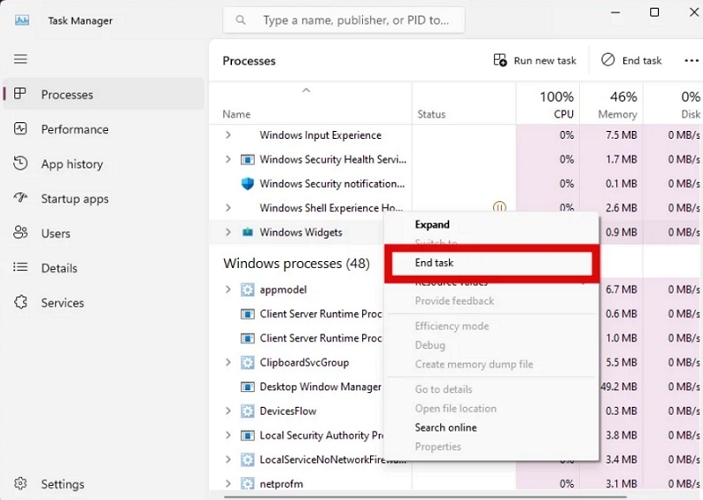Sort by the Disk column header
The height and width of the screenshot is (500, 703).
click(x=673, y=104)
